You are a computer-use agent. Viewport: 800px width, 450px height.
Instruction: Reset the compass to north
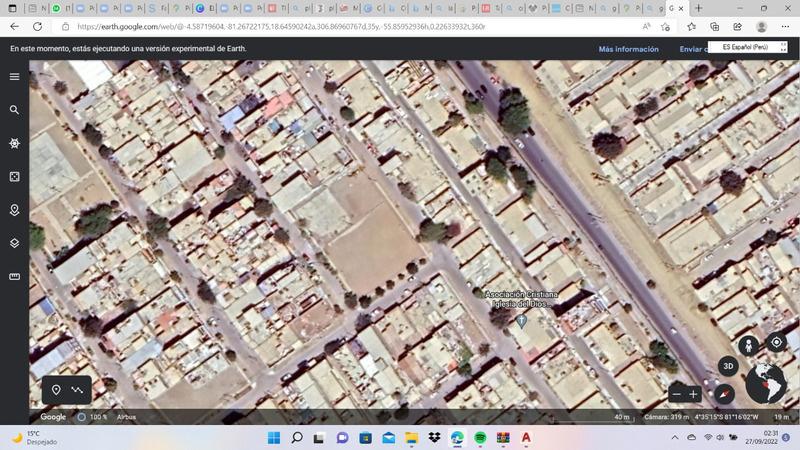[x=724, y=394]
